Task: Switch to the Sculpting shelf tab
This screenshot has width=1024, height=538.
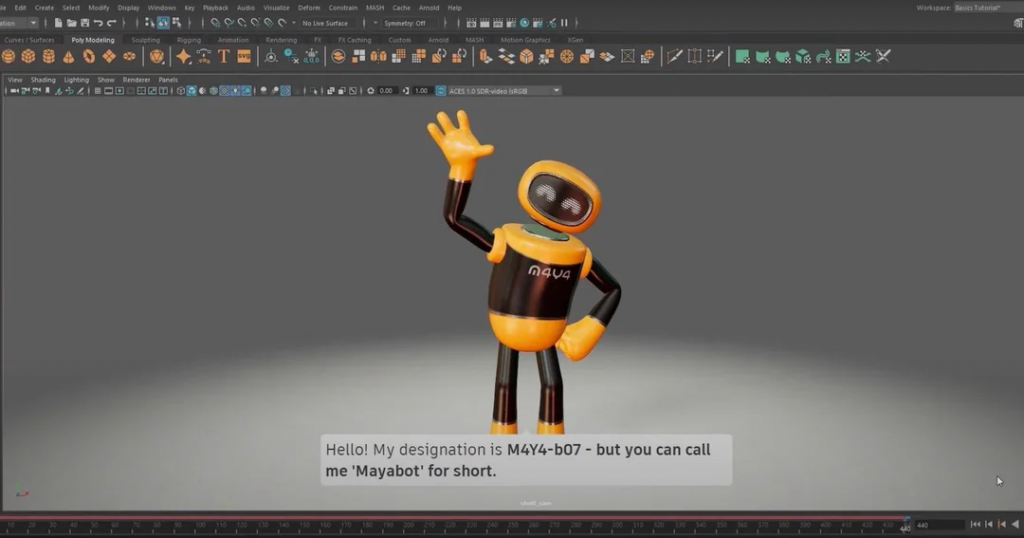Action: coord(145,40)
